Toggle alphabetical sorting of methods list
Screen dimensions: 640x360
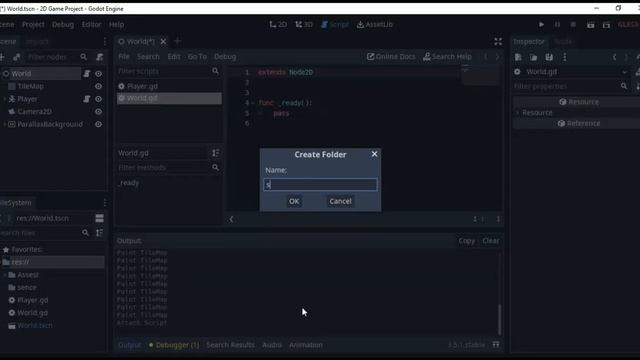pos(216,153)
